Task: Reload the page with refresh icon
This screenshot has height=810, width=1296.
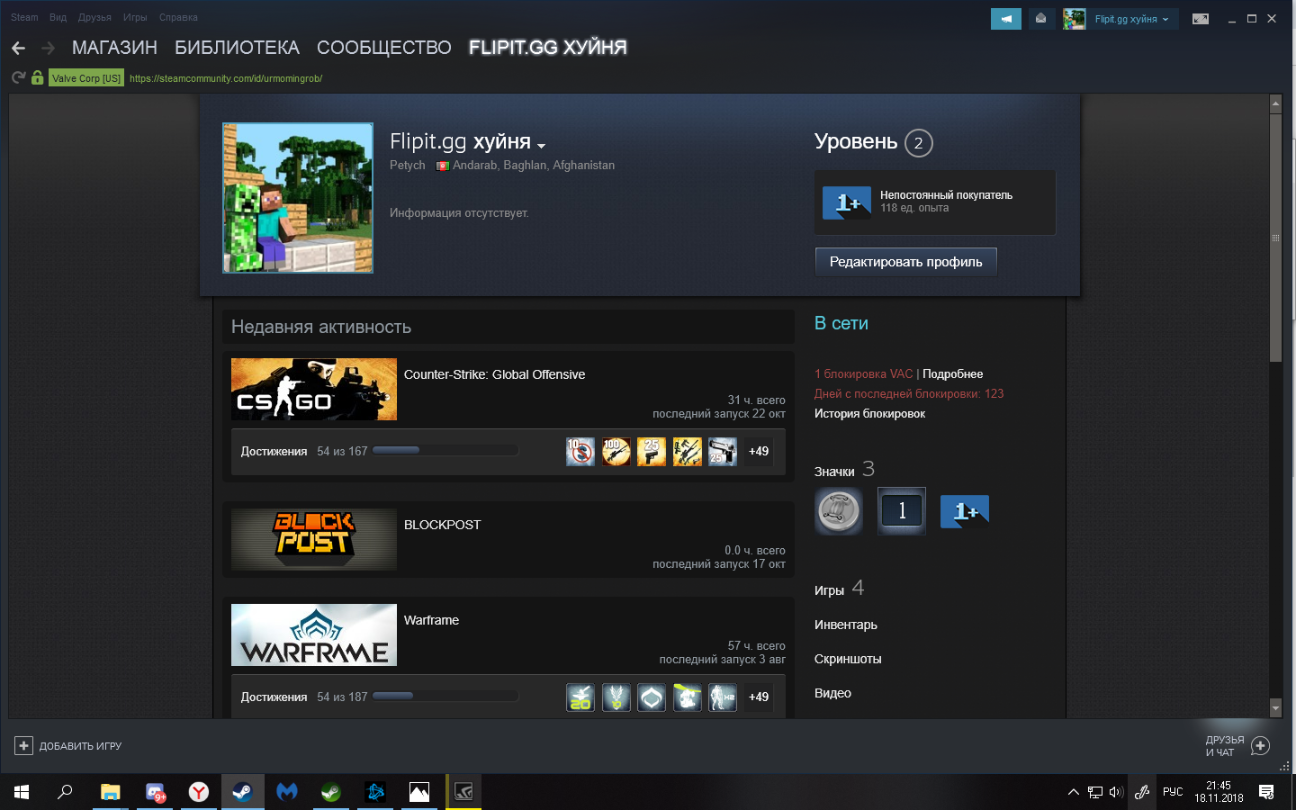Action: point(18,78)
